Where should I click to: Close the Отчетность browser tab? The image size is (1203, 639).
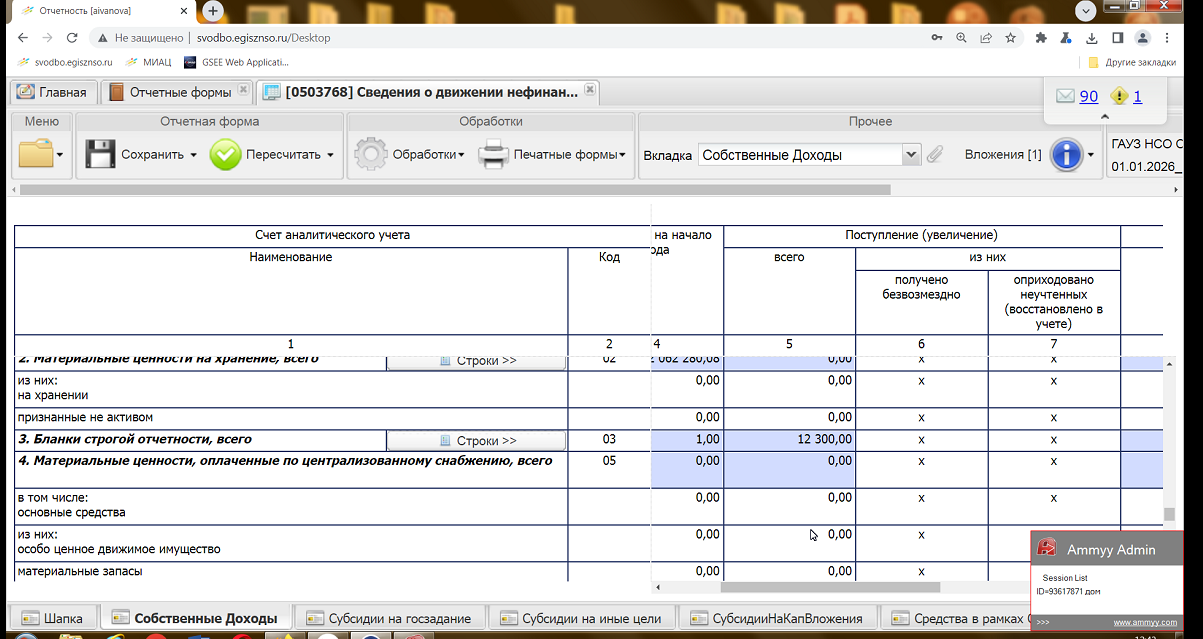[x=186, y=11]
